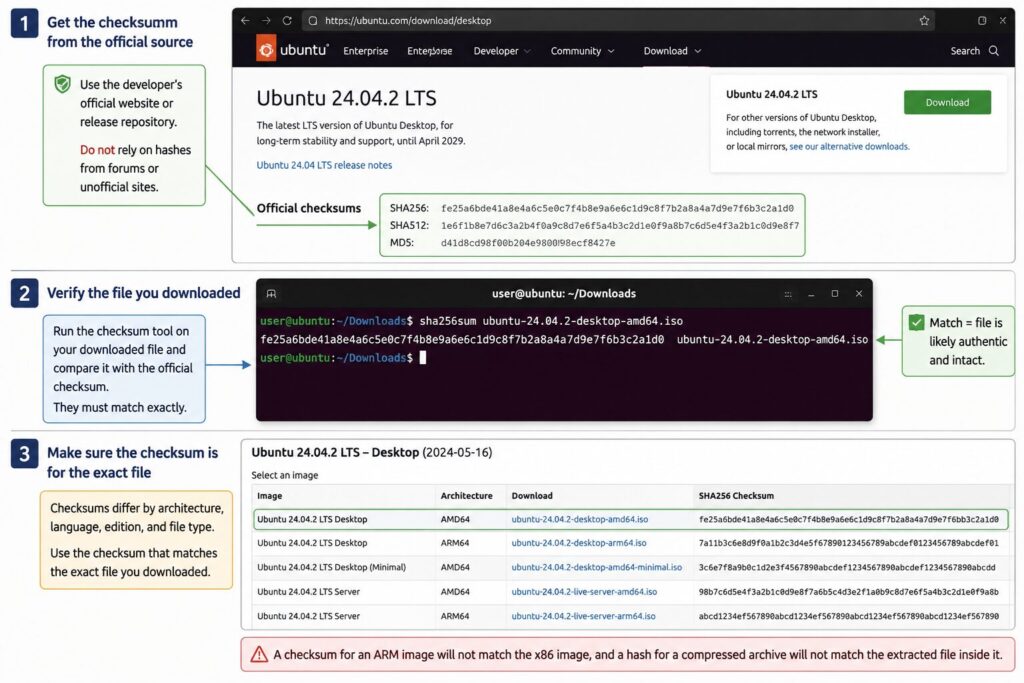This screenshot has height=683, width=1024.
Task: Click the official SHA512 checksum value
Action: [x=620, y=225]
